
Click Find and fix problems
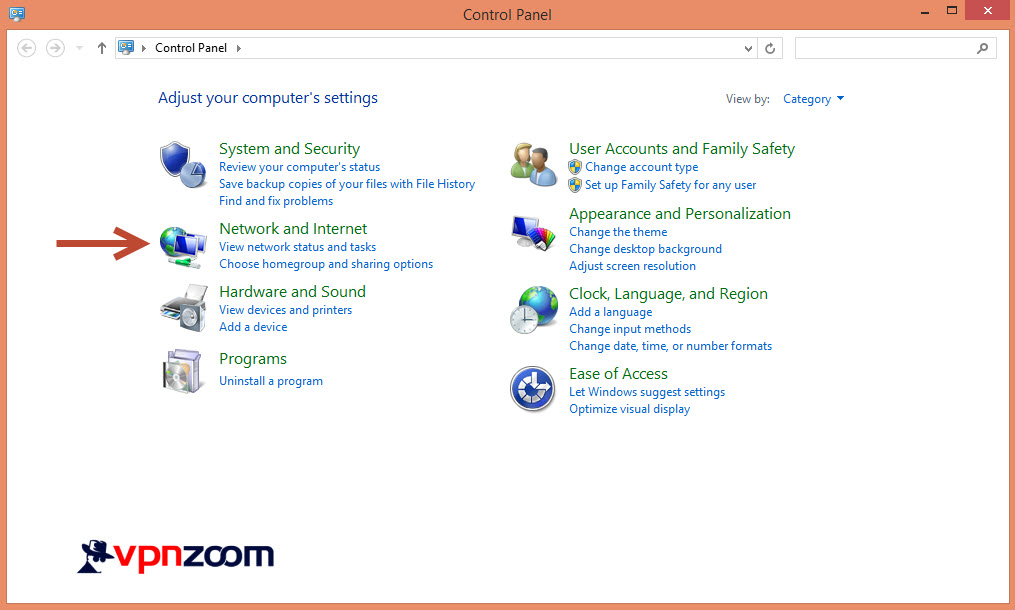coord(276,201)
